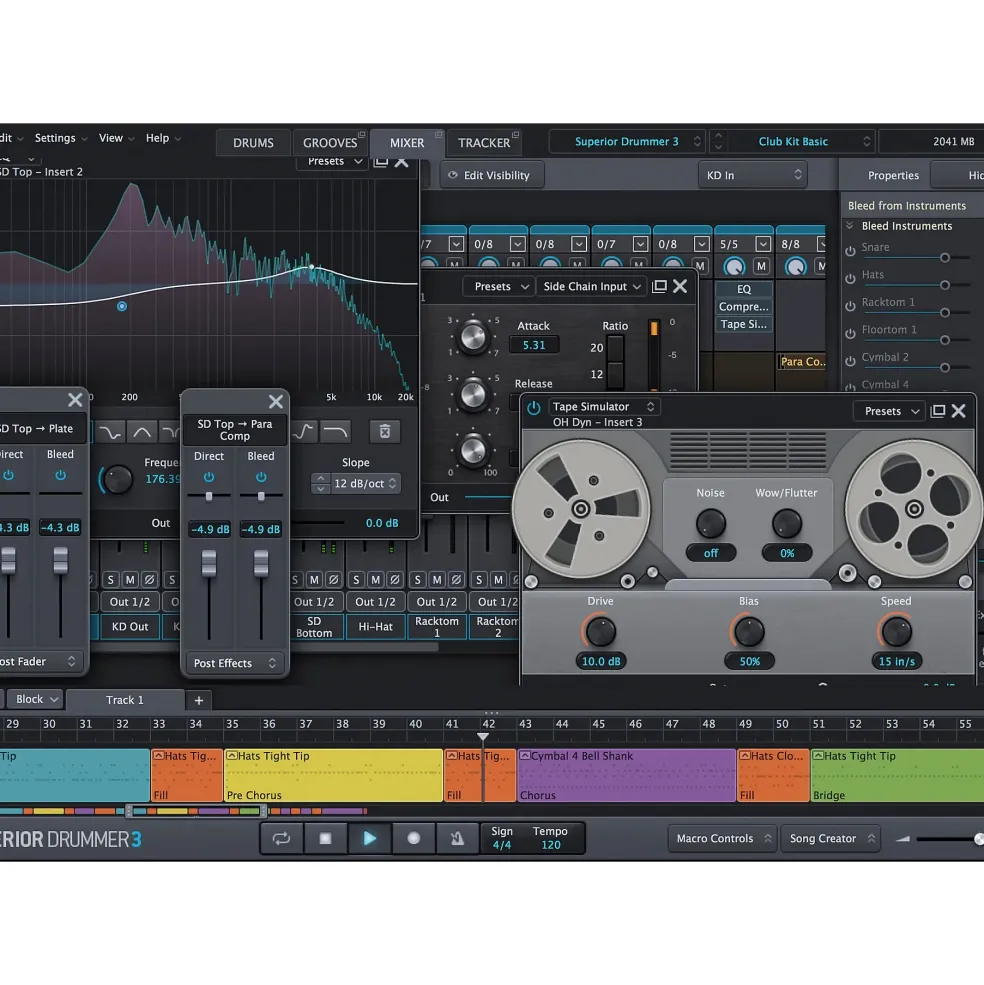Add a new track with plus button
The image size is (984, 985).
click(x=199, y=700)
